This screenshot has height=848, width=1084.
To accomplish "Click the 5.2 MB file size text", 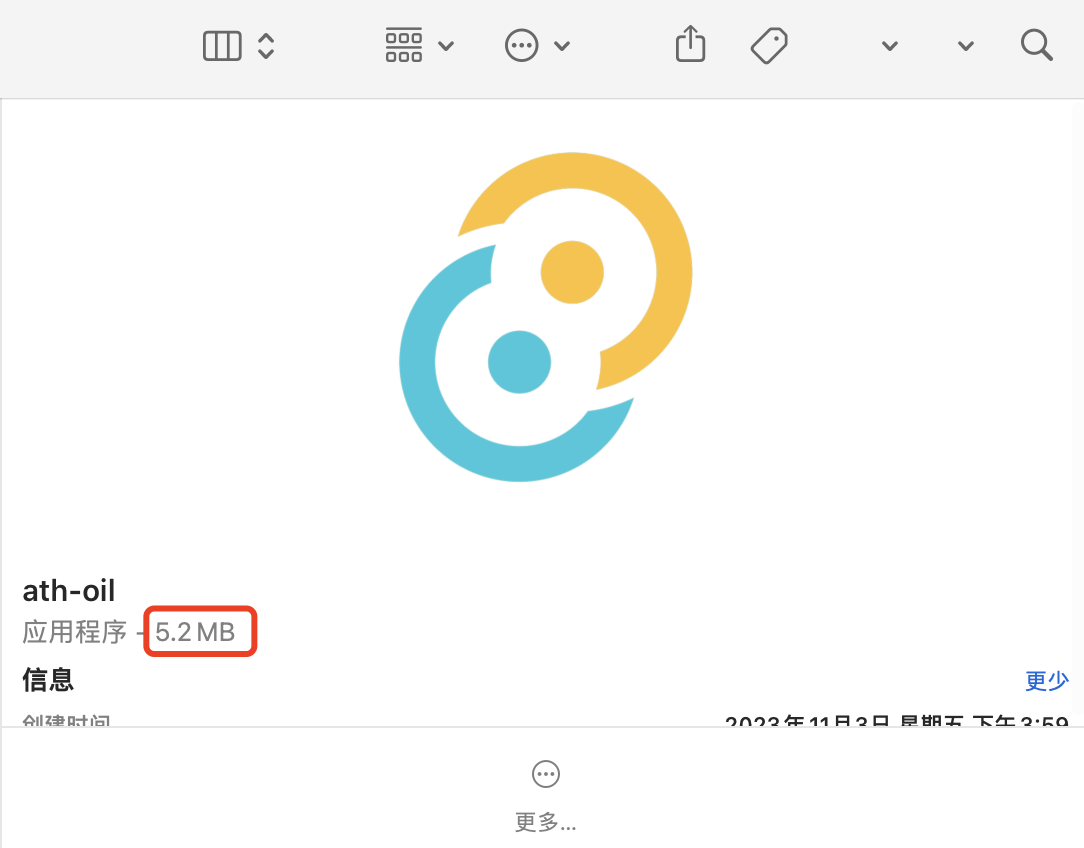I will tap(195, 632).
